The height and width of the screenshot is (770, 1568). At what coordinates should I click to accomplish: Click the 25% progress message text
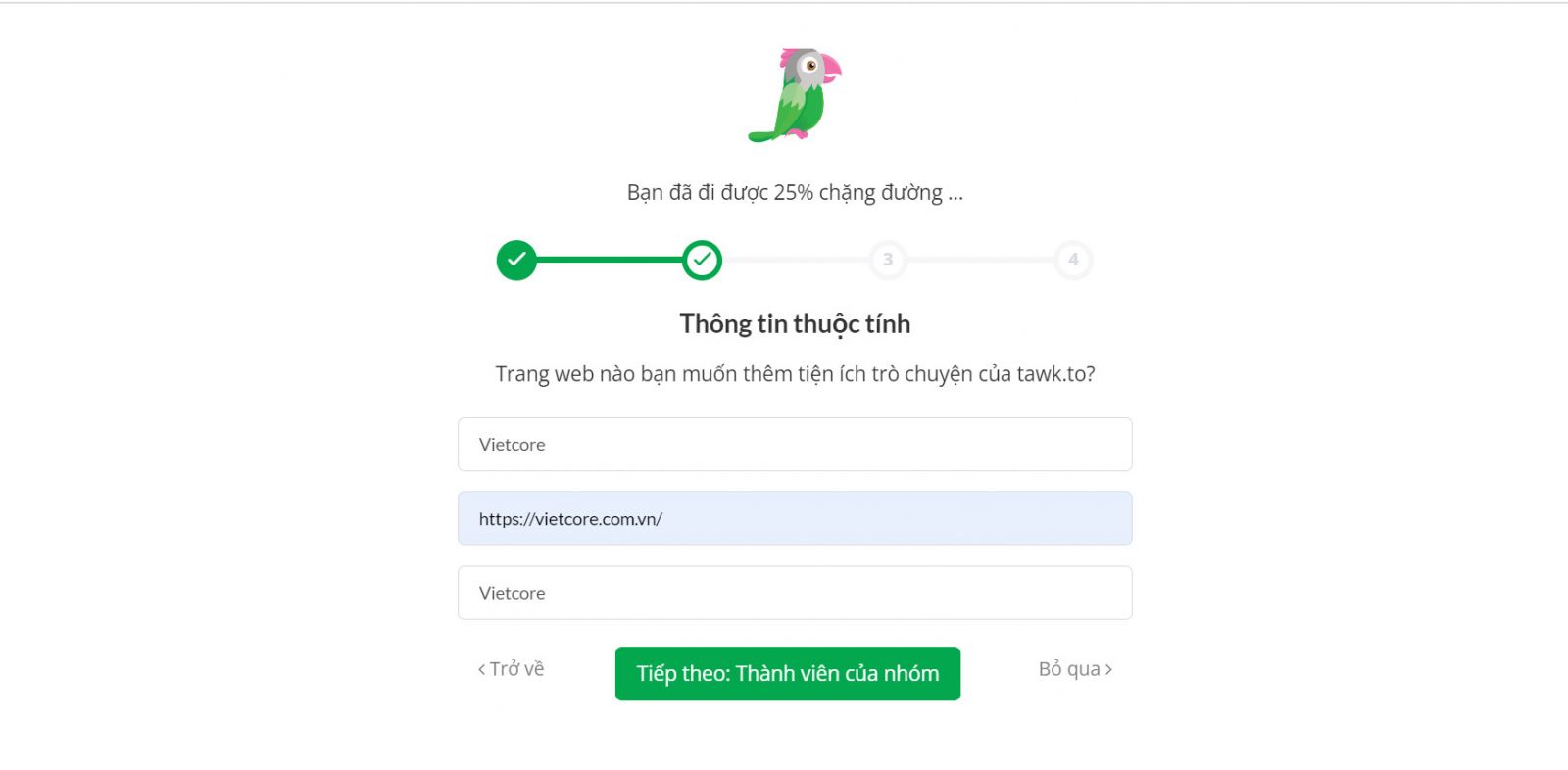pos(795,193)
